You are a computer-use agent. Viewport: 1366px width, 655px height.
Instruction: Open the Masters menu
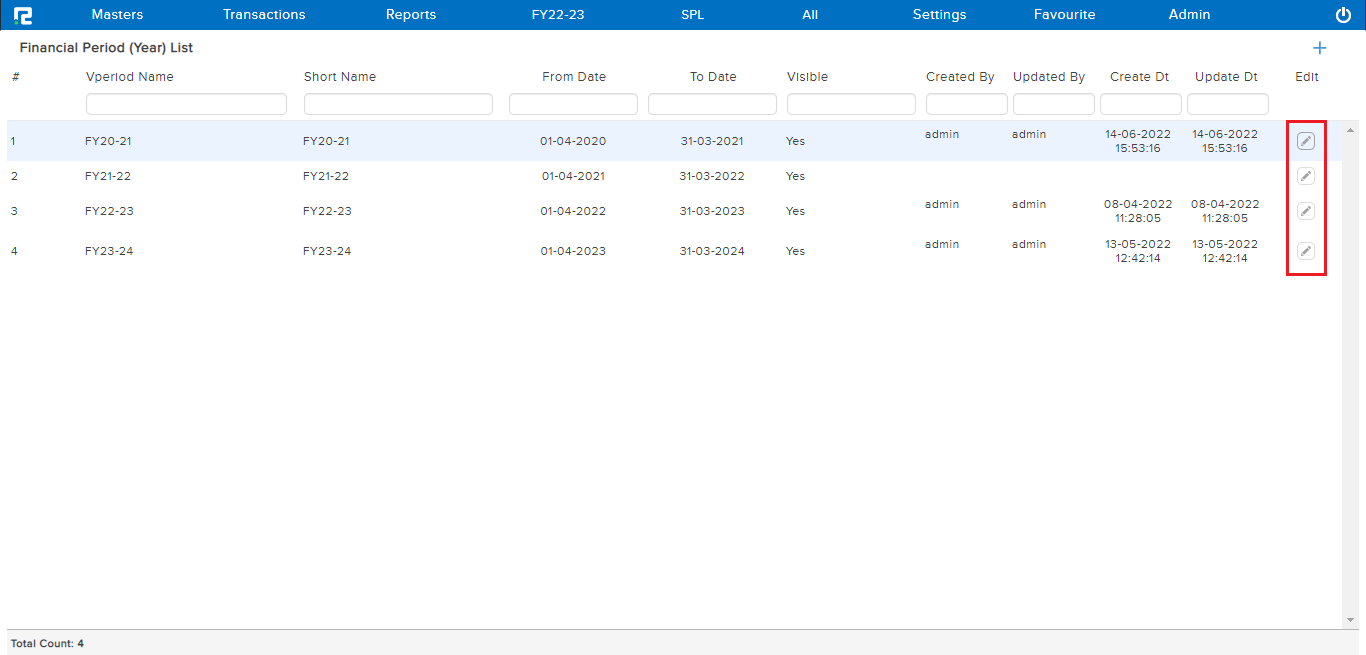(117, 15)
